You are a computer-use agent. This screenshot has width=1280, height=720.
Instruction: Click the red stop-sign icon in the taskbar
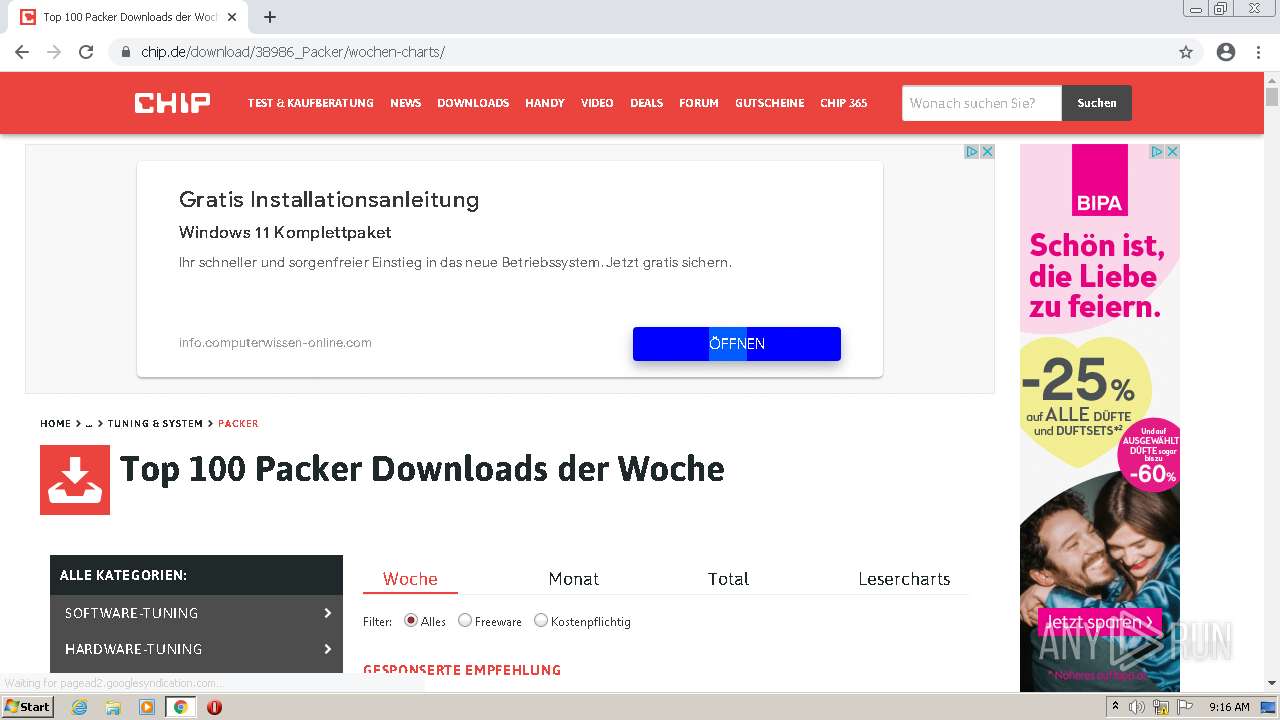(214, 707)
